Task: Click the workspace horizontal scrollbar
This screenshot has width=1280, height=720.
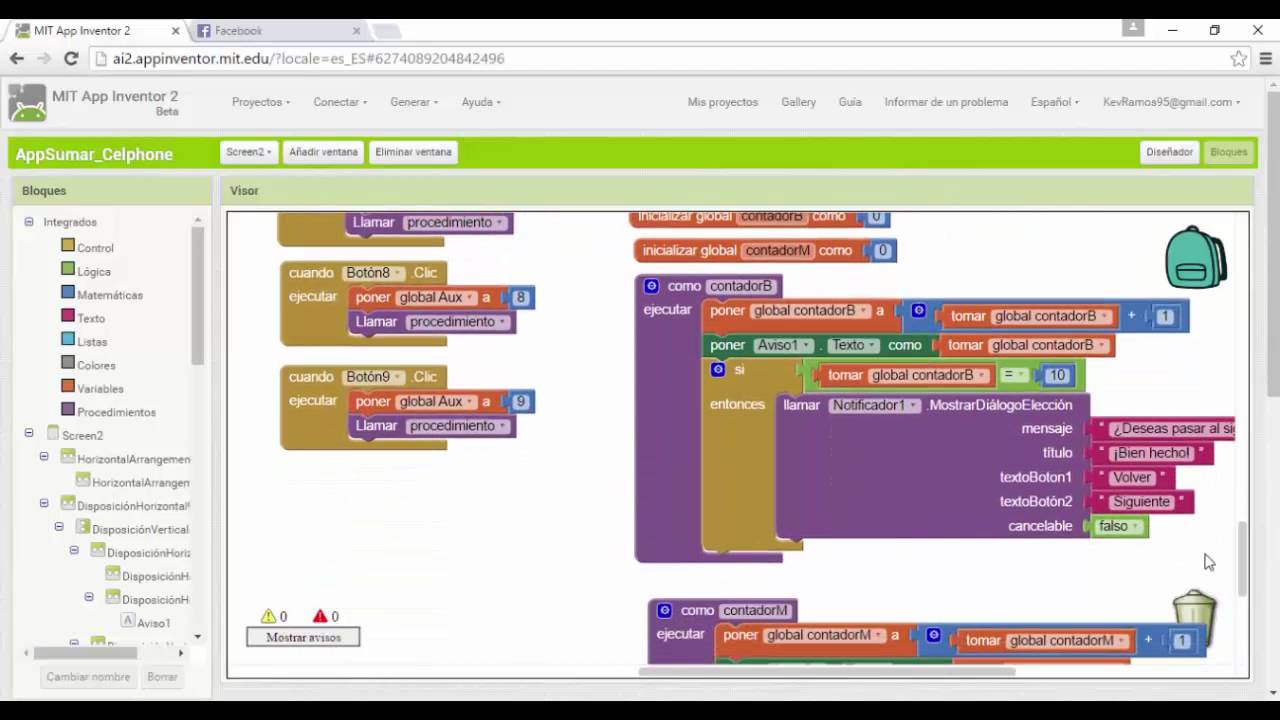Action: (x=827, y=671)
